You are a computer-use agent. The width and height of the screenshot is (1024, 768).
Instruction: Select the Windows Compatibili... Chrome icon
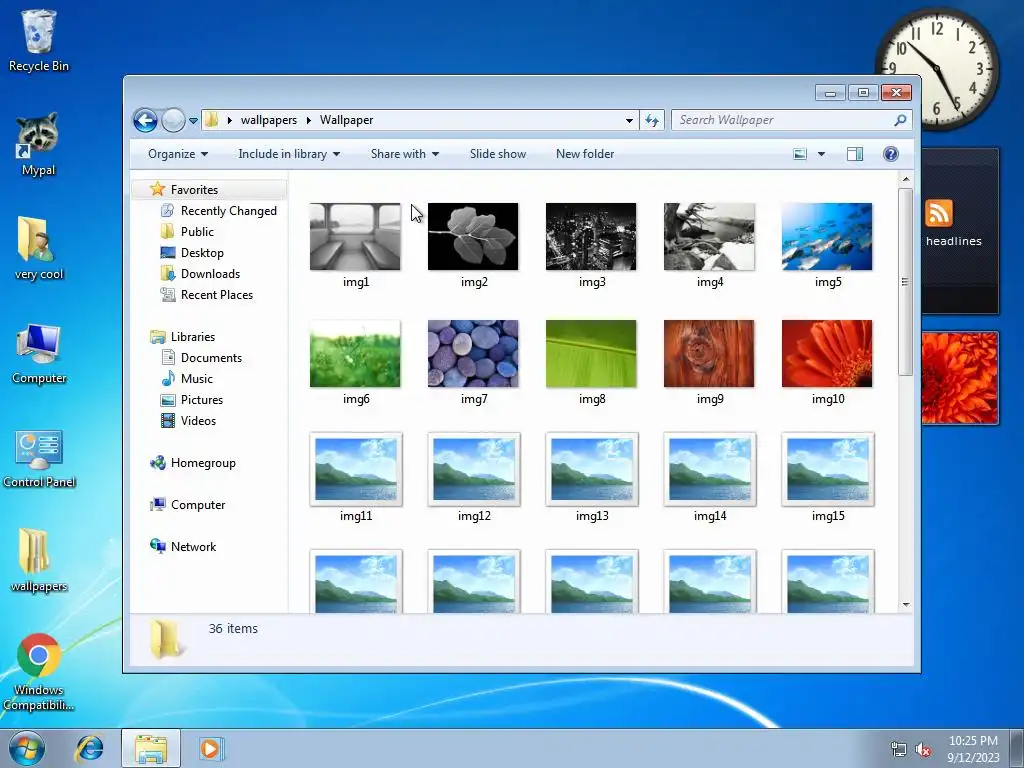tap(39, 672)
